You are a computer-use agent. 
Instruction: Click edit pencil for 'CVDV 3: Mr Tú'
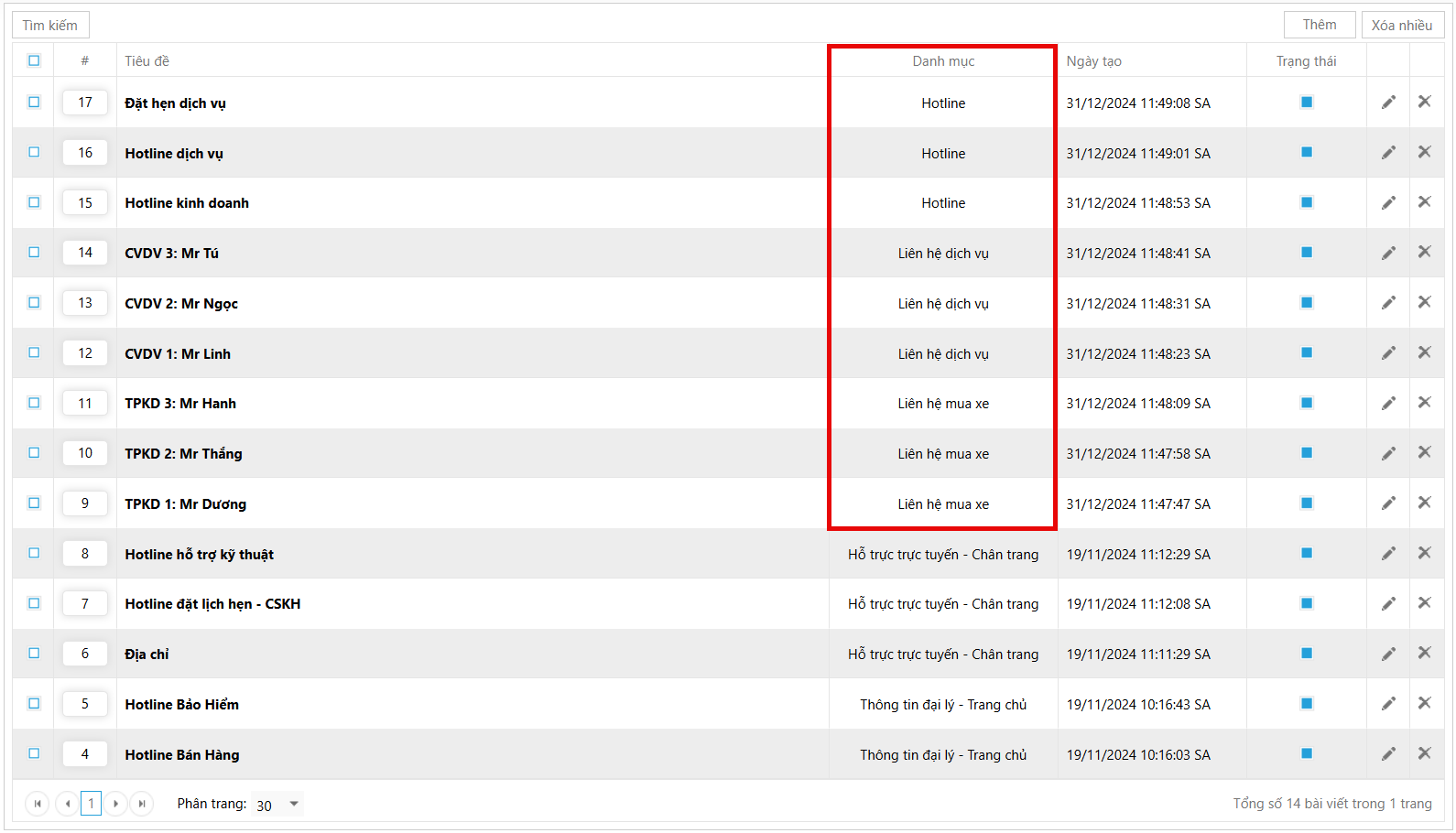click(1388, 253)
